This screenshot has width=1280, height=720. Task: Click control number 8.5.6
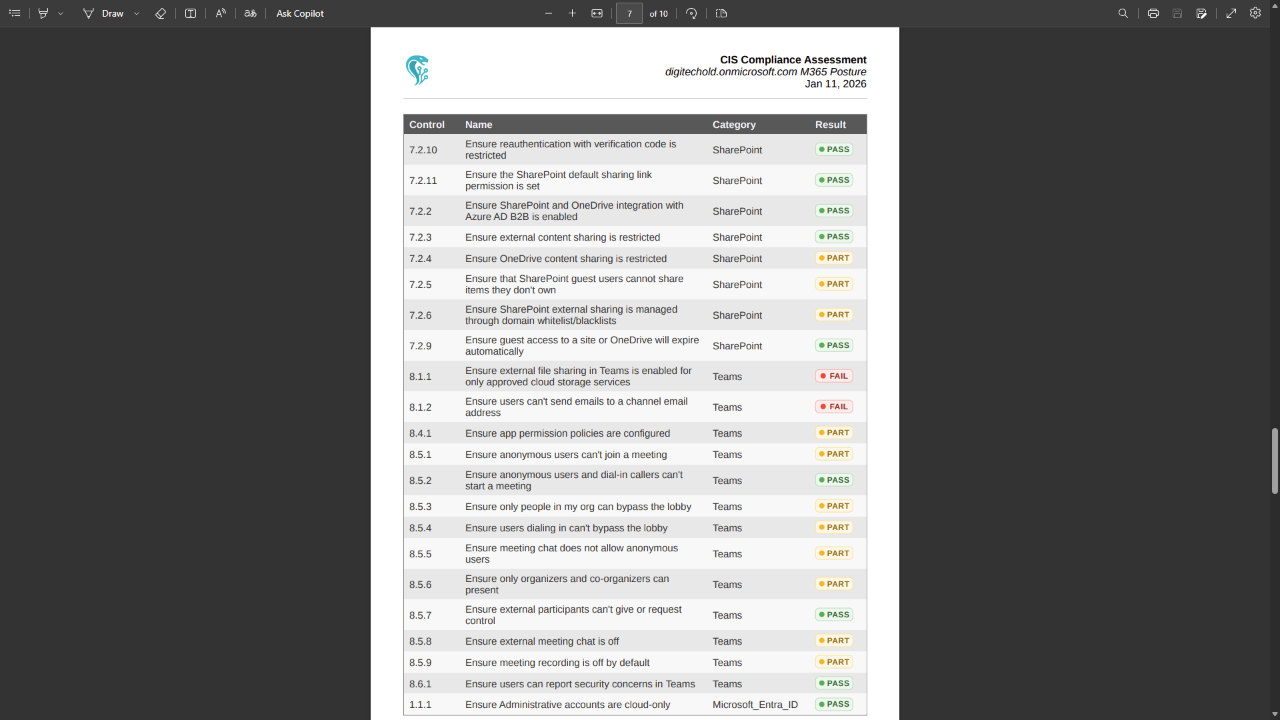coord(420,585)
